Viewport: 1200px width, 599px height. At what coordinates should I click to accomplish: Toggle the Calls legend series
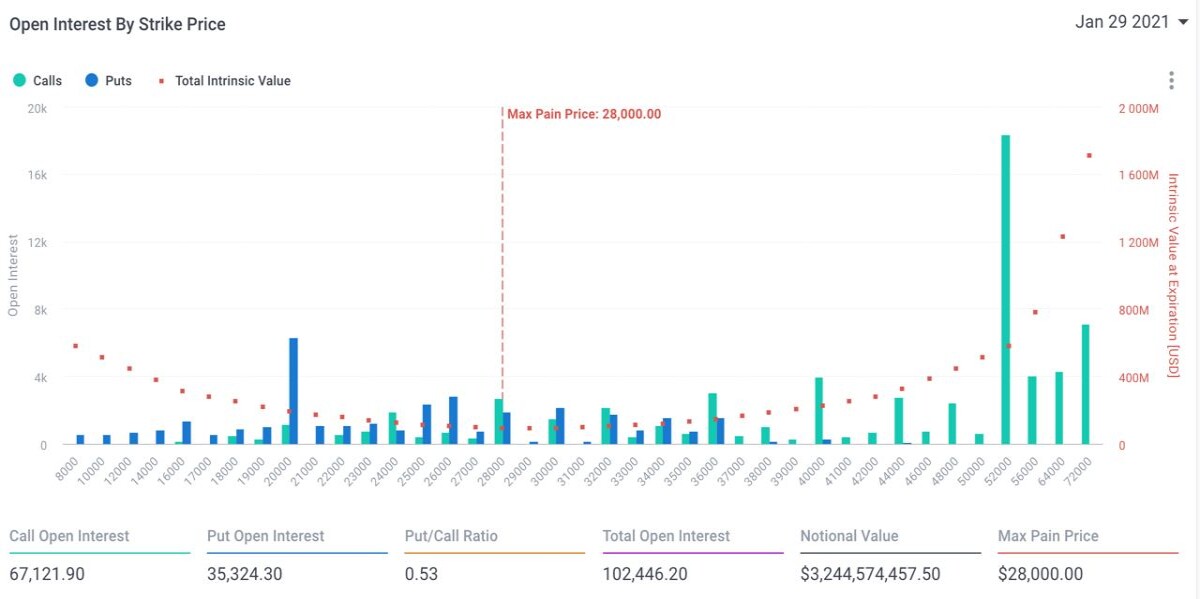point(37,80)
